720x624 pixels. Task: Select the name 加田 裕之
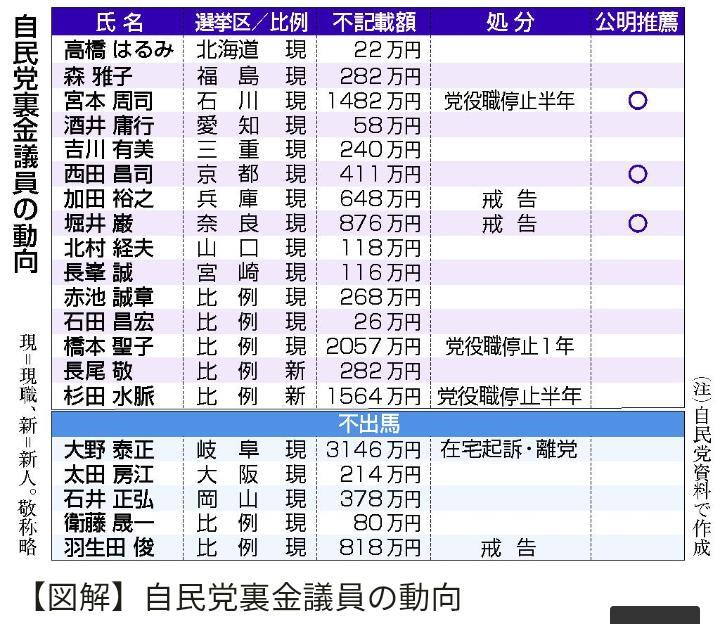click(x=108, y=199)
